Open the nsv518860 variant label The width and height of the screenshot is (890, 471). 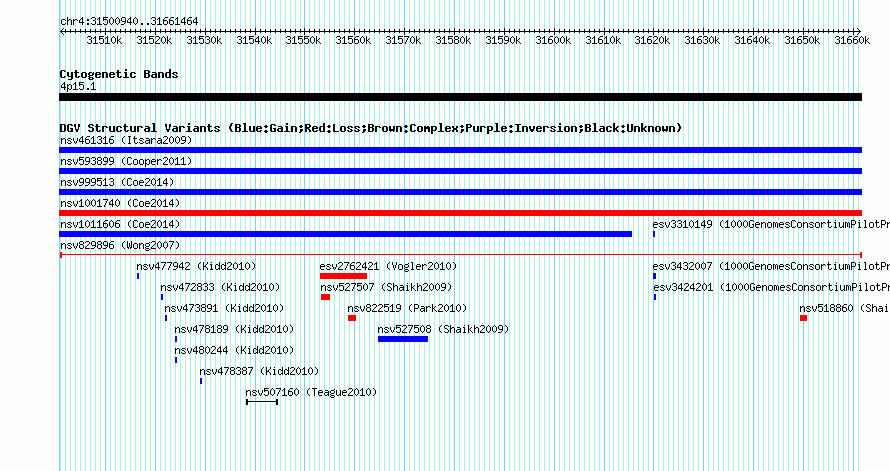coord(844,308)
